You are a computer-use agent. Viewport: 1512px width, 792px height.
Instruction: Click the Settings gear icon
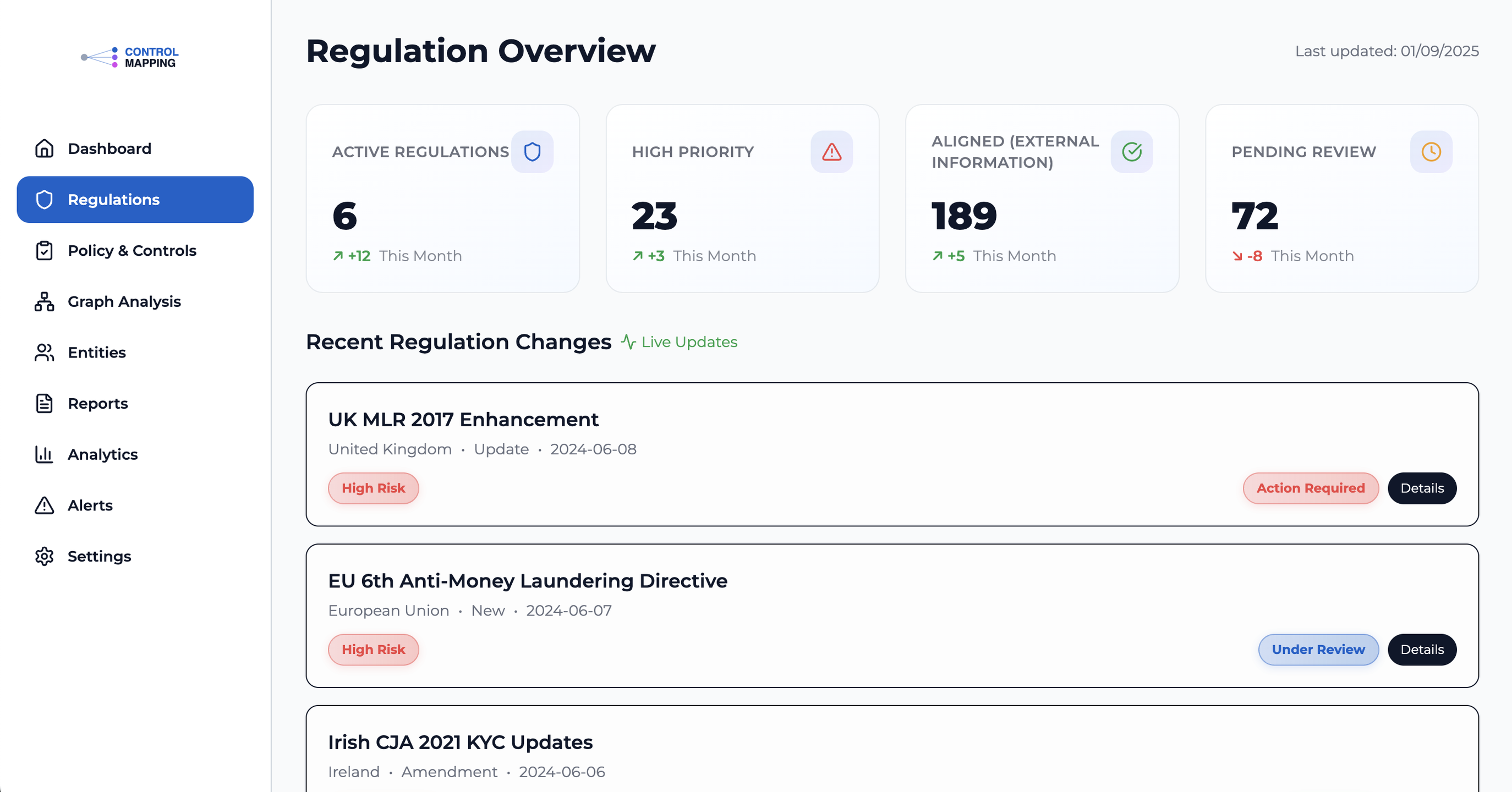tap(44, 556)
